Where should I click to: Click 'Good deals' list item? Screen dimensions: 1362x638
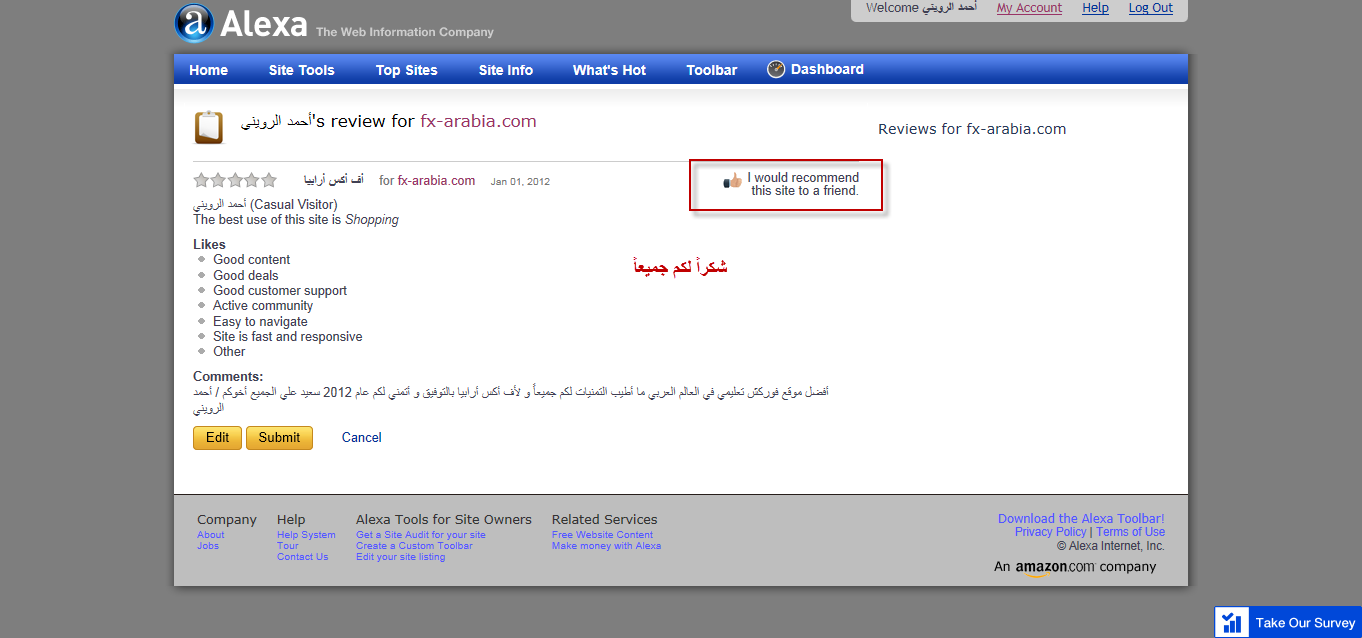click(246, 275)
